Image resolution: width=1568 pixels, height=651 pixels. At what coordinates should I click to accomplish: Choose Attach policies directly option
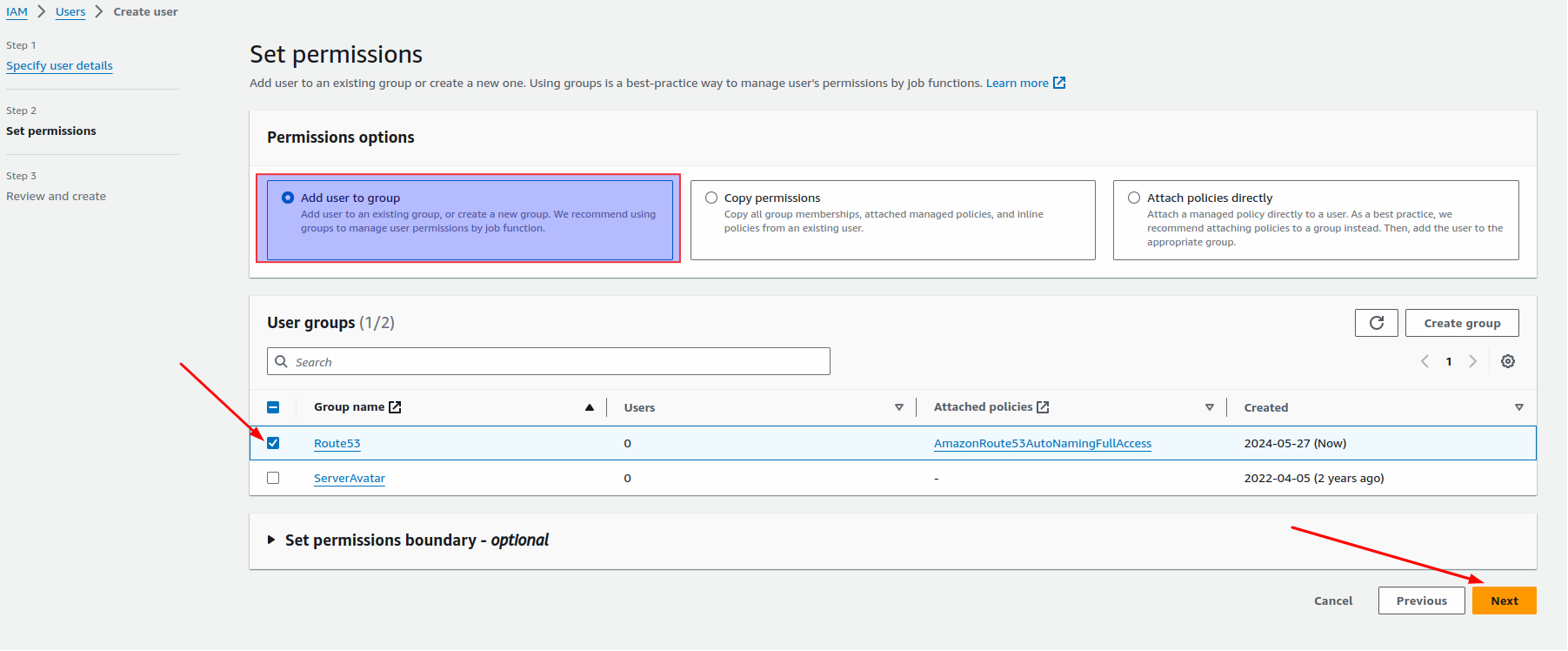(1134, 198)
